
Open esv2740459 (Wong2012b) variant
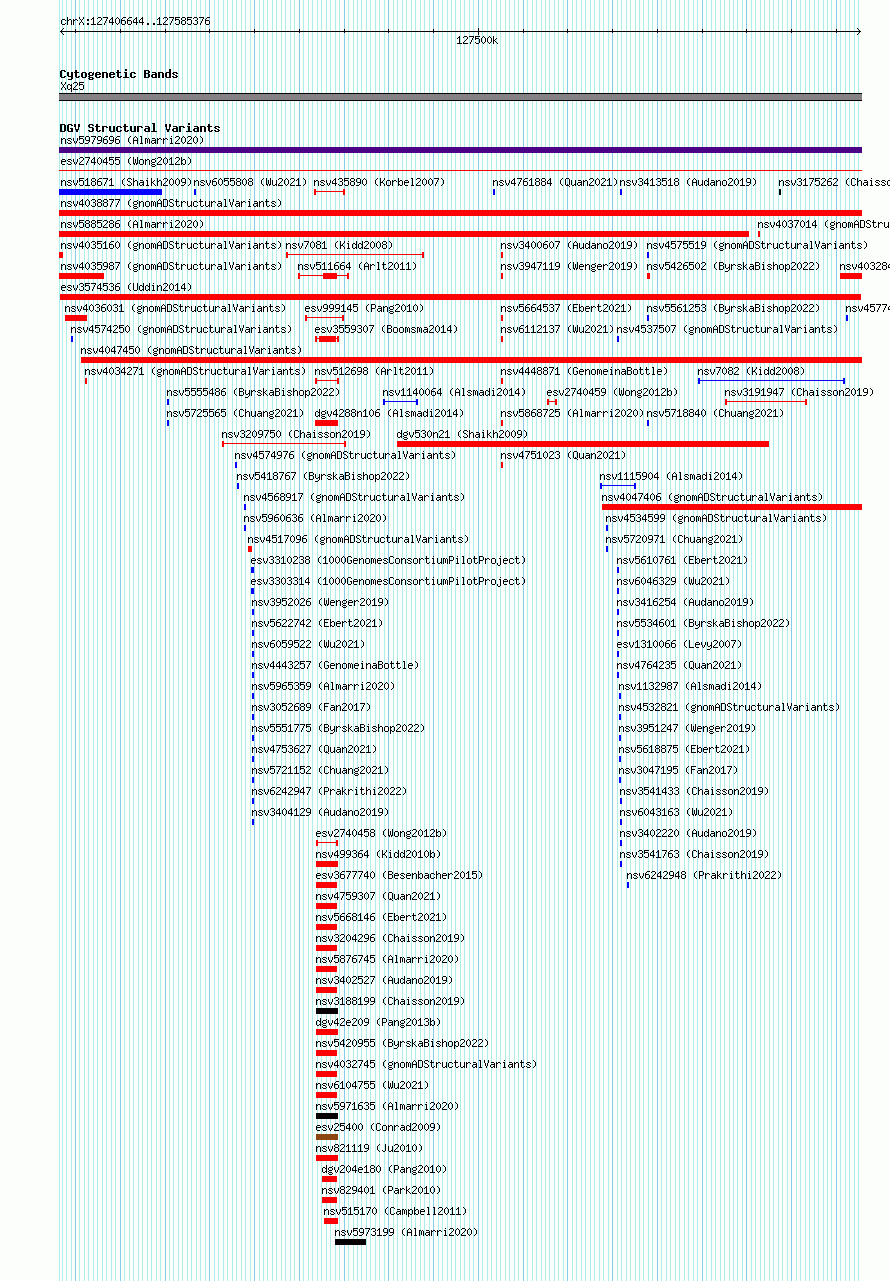pos(612,392)
